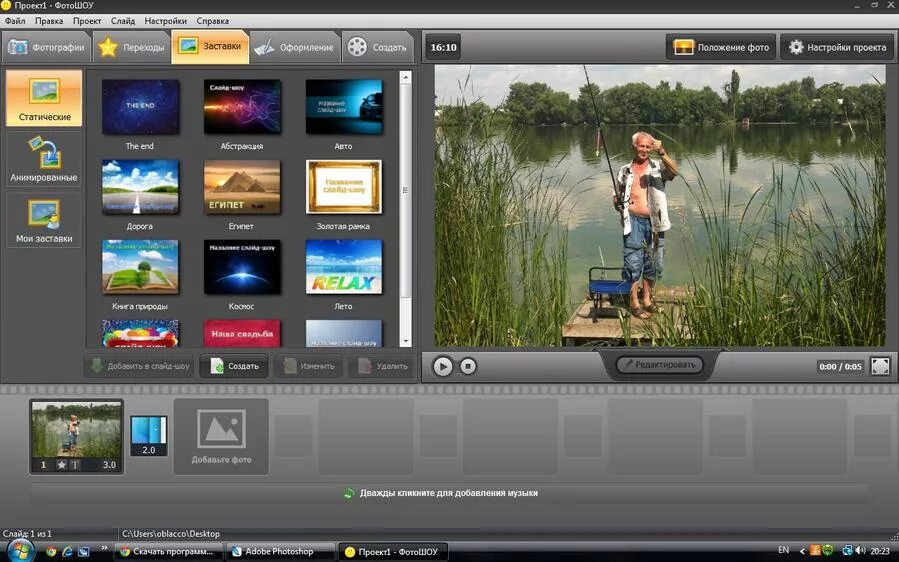Viewport: 899px width, 562px height.
Task: Play the slideshow preview
Action: 442,366
